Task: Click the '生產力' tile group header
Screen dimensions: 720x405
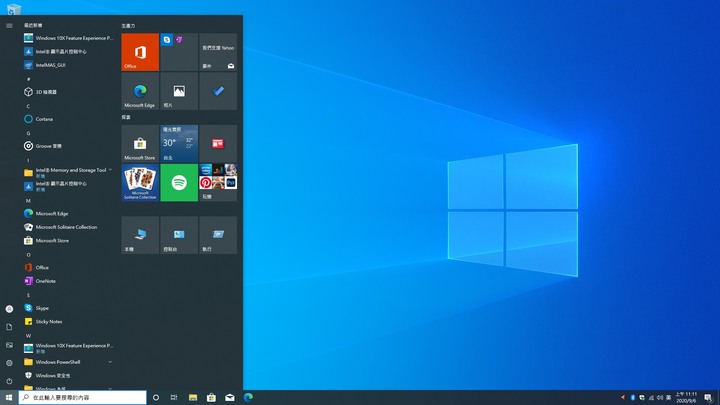Action: (128, 26)
